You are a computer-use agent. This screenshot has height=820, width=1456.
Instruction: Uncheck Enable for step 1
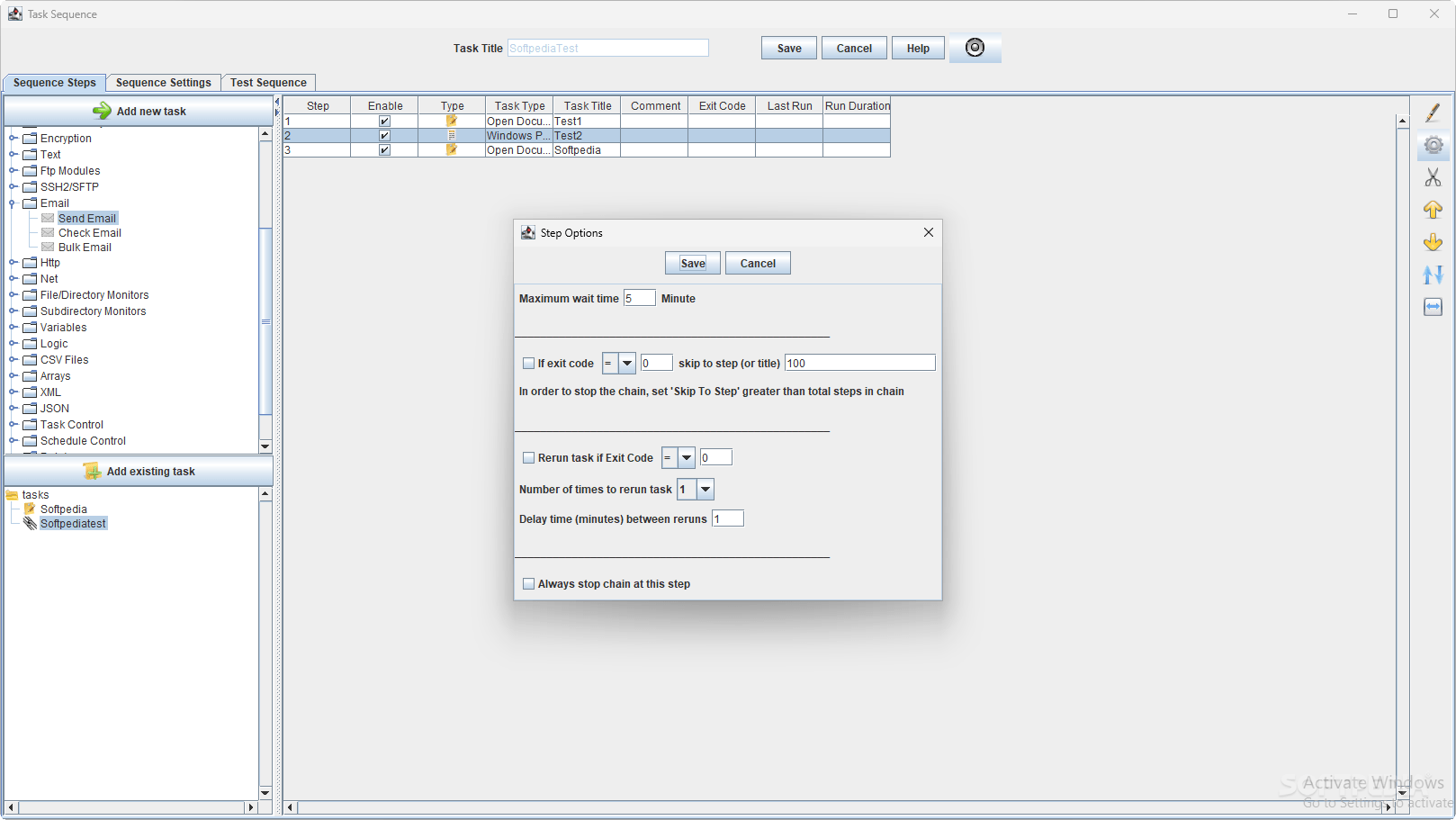pos(384,121)
